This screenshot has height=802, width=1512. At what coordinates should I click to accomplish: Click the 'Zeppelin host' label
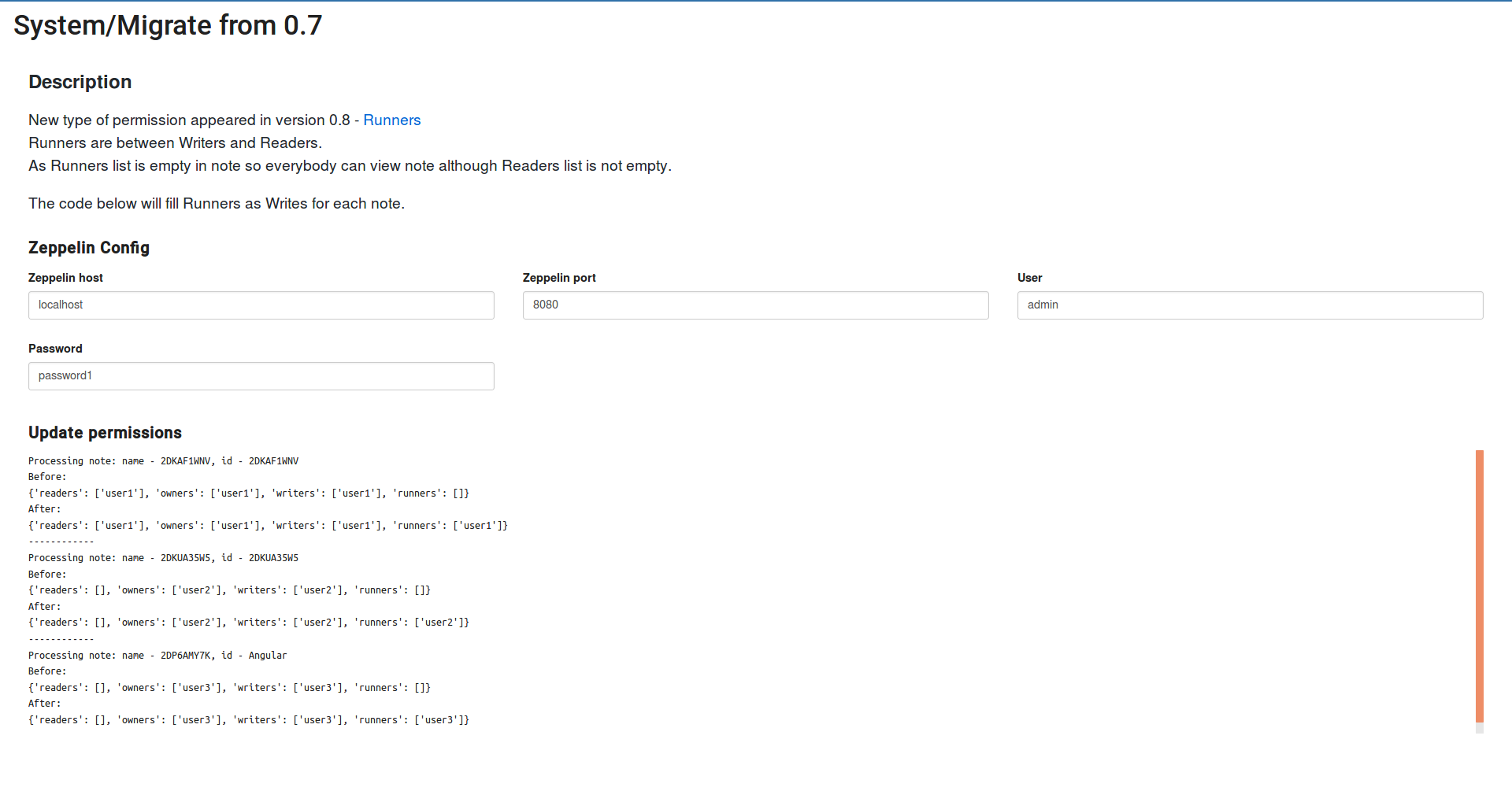click(x=65, y=278)
